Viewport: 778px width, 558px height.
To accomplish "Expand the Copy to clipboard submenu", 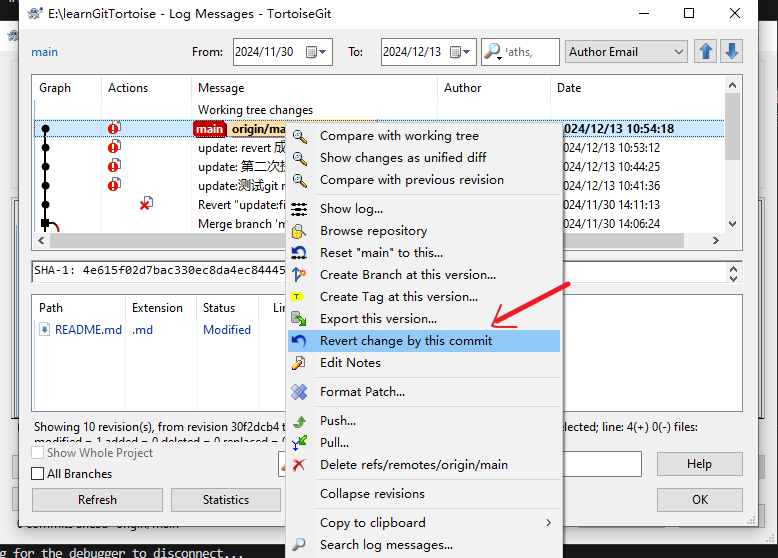I will tap(547, 523).
